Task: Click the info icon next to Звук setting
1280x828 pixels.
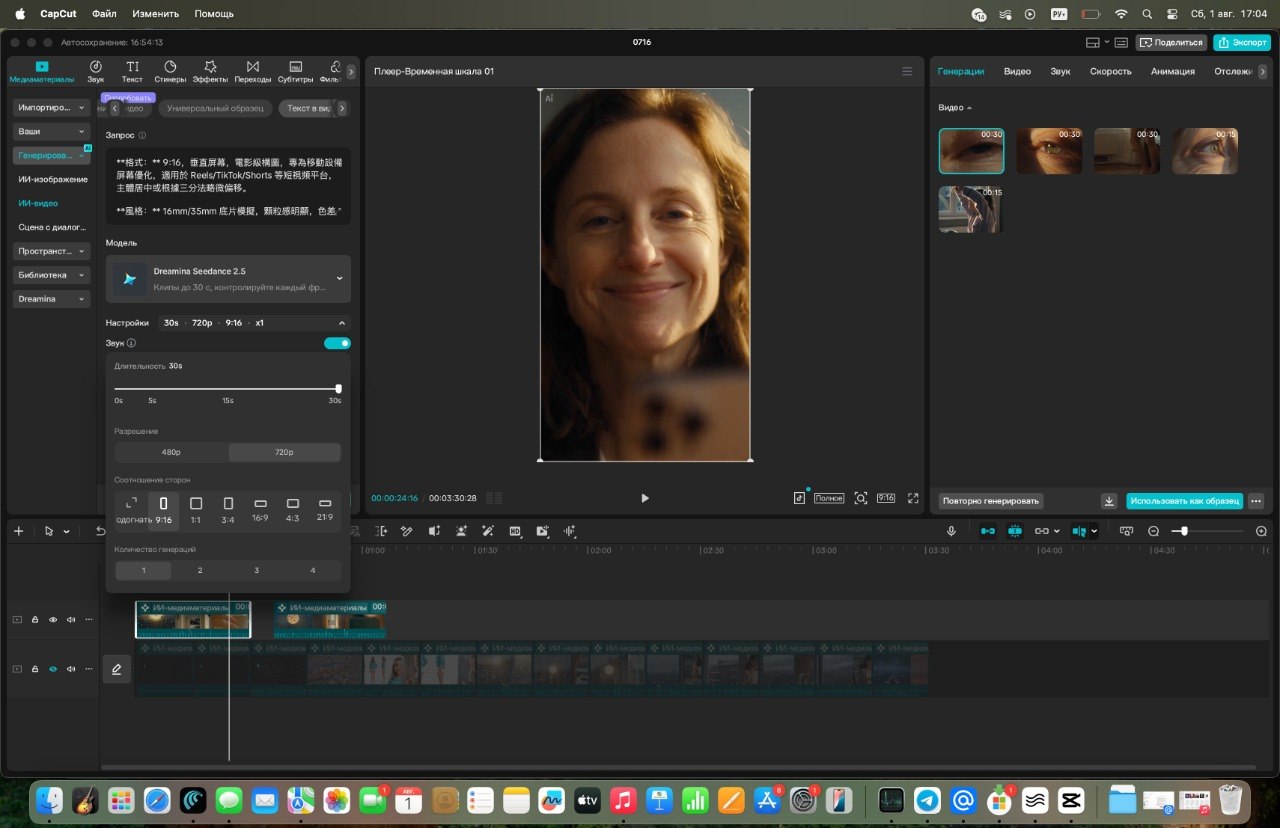Action: tap(131, 343)
